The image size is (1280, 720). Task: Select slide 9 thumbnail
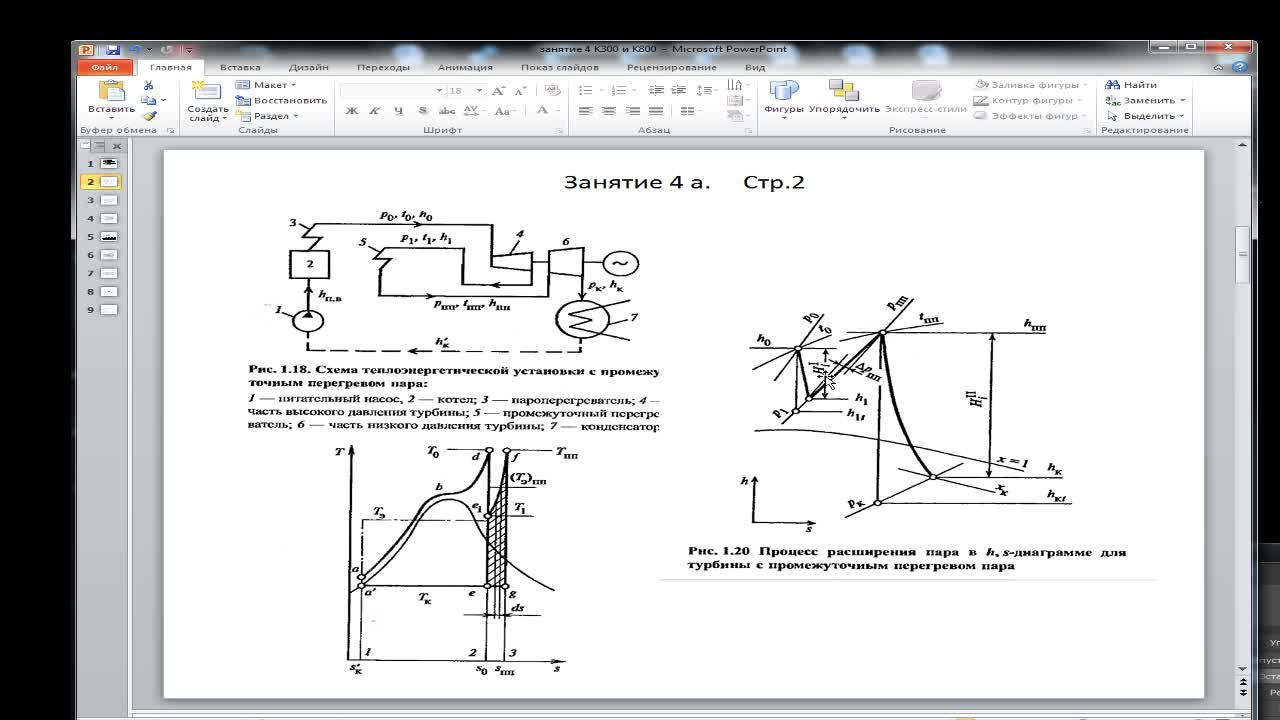109,310
